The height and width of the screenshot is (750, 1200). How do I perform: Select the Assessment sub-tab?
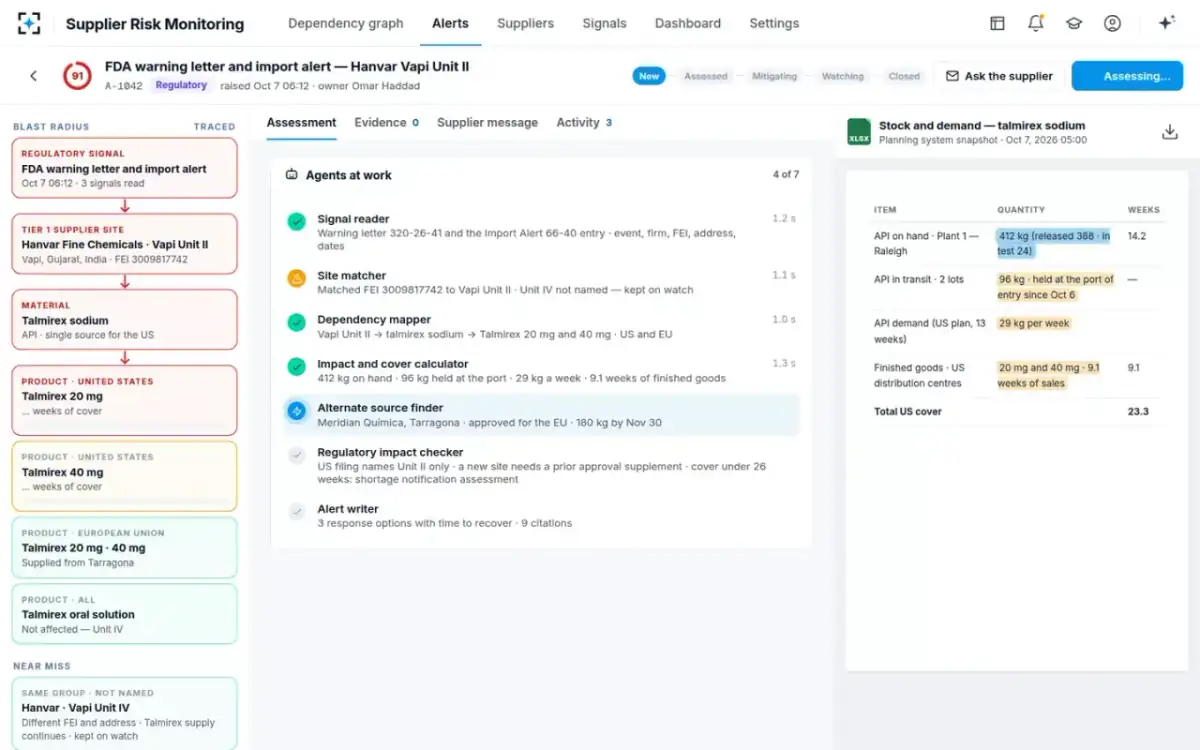(x=301, y=122)
